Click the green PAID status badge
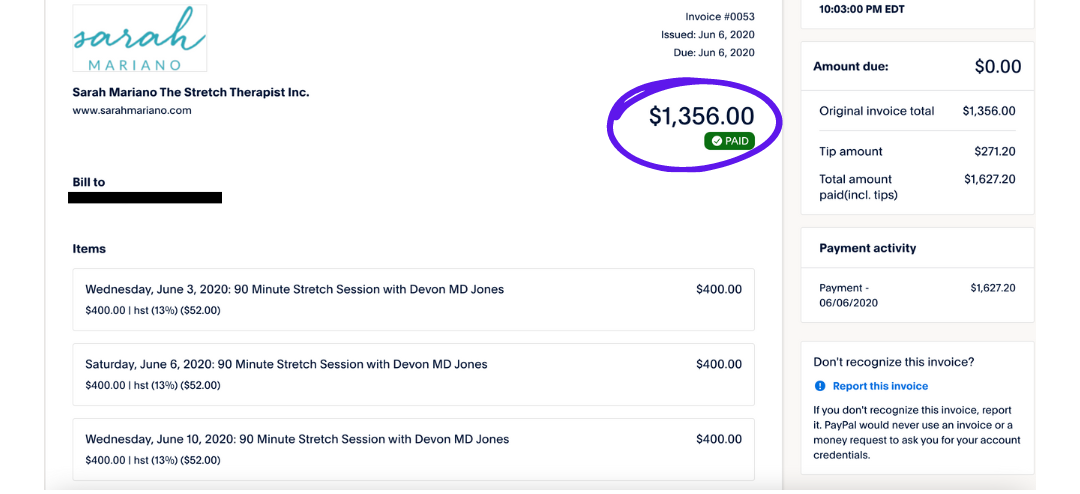 coord(729,141)
